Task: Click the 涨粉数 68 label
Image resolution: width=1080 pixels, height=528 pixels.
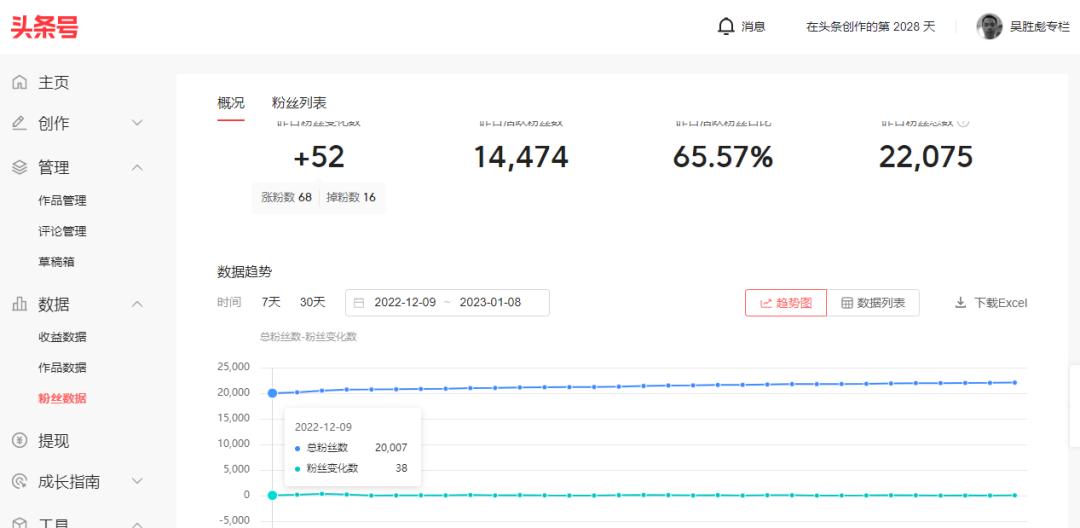Action: 287,198
